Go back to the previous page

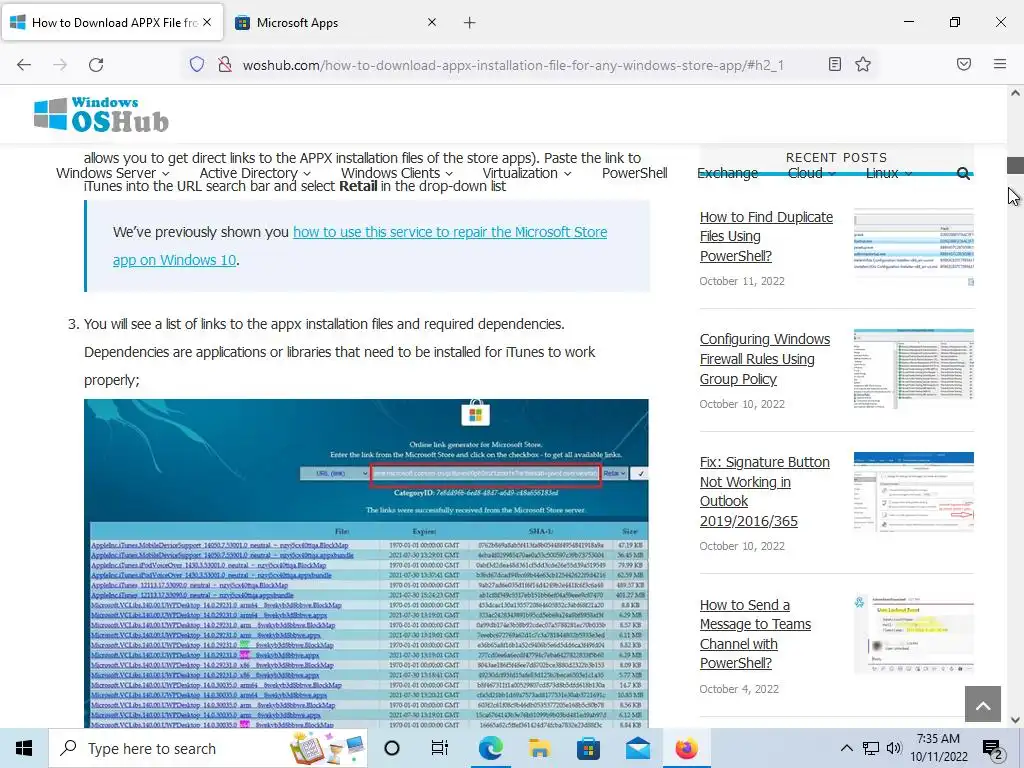coord(24,65)
